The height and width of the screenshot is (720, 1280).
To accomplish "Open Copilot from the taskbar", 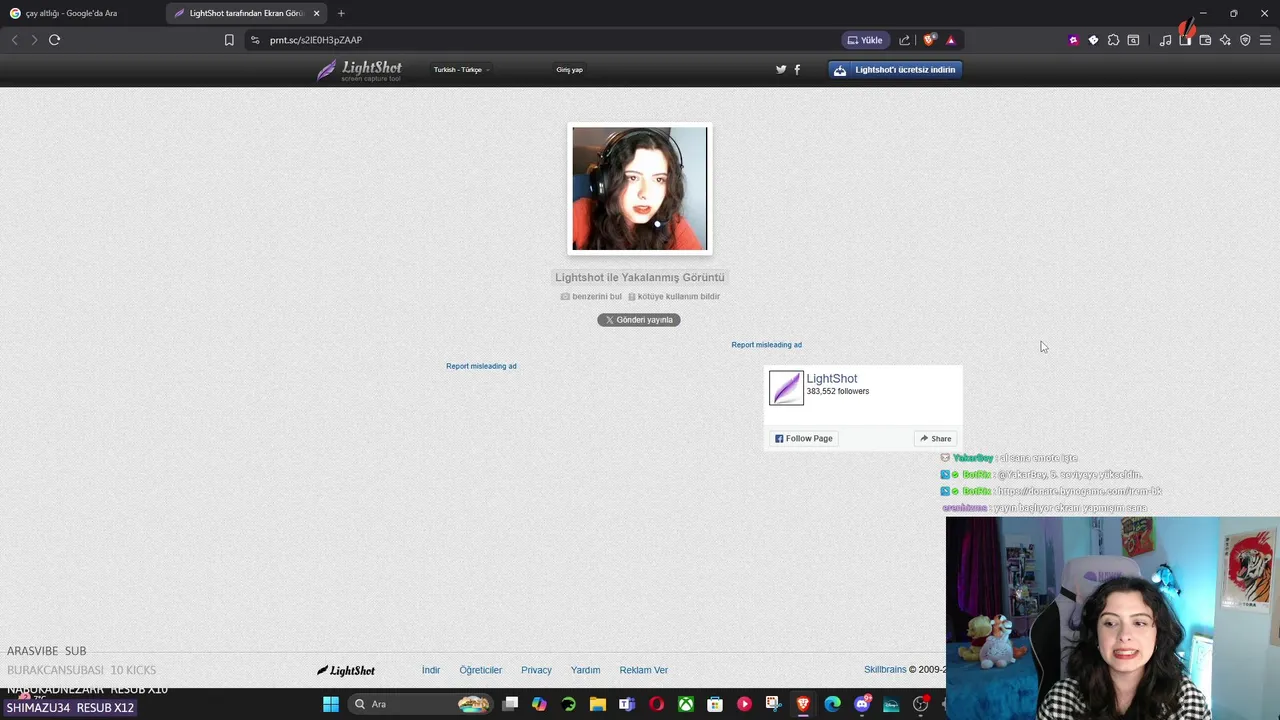I will point(539,704).
